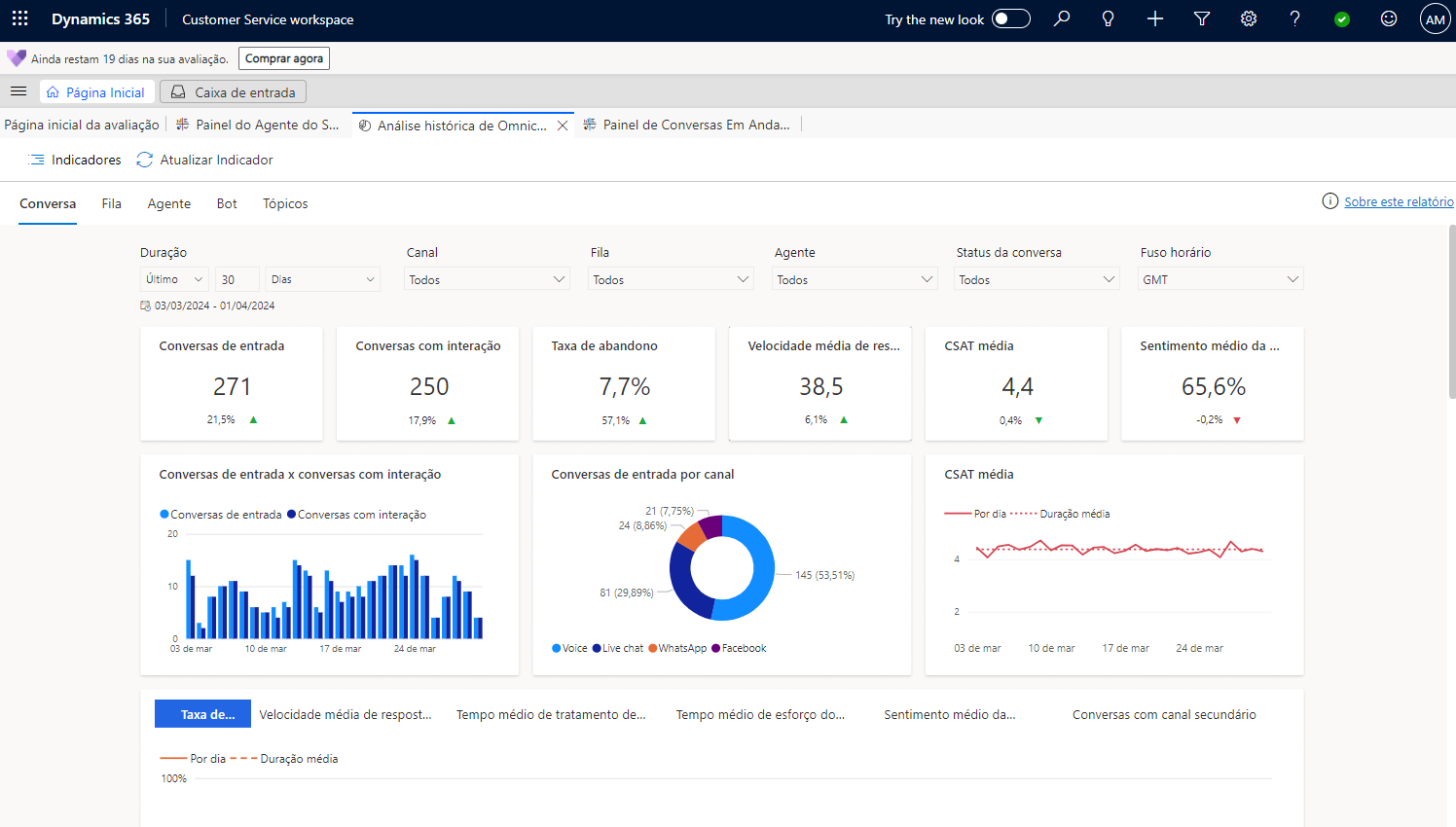
Task: Click the plus new record icon
Action: tap(1155, 18)
